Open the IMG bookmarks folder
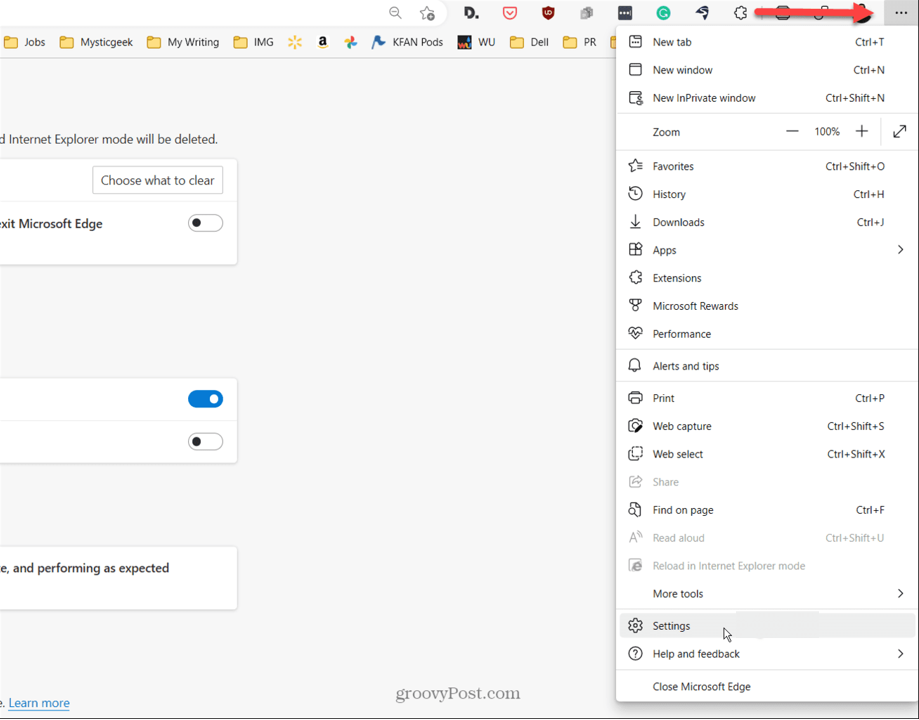The width and height of the screenshot is (919, 720). (x=253, y=42)
